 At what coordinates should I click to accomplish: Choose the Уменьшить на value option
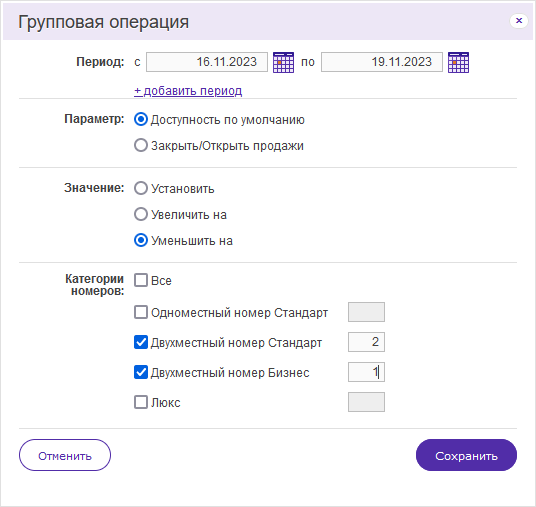141,240
